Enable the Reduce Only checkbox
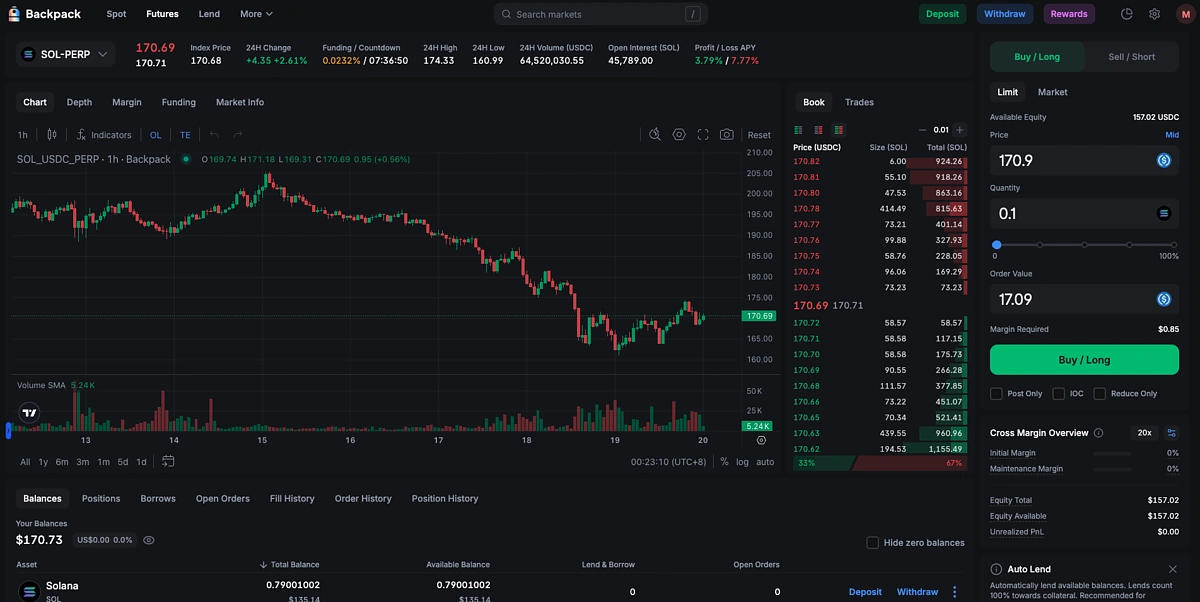This screenshot has height=602, width=1200. pyautogui.click(x=1100, y=394)
